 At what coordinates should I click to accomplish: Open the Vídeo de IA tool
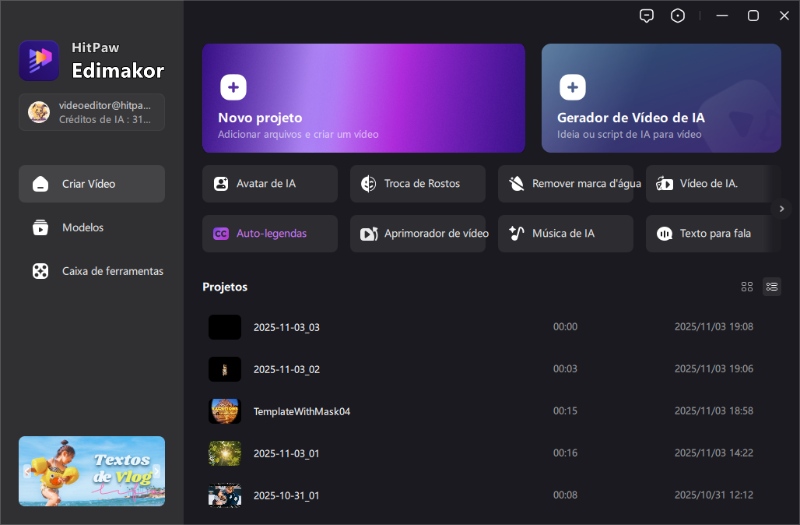pos(706,184)
